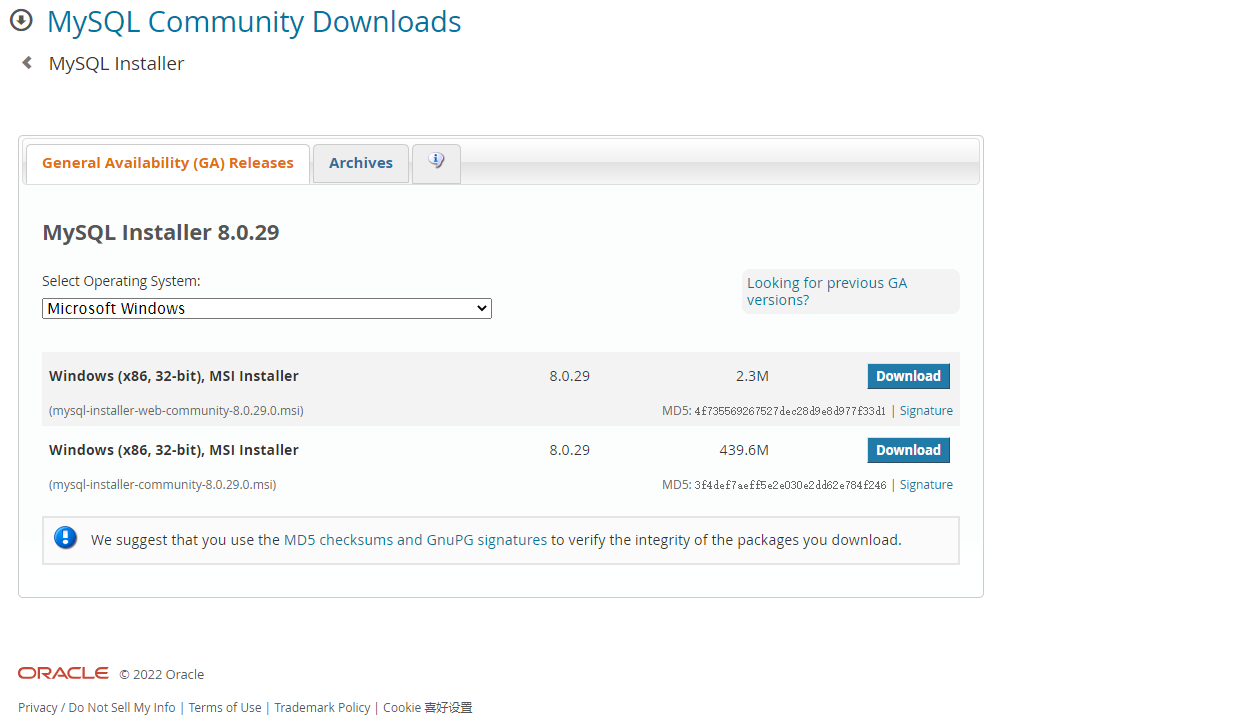The width and height of the screenshot is (1256, 728).
Task: Open Signature link for mysql-installer-community-8.0.29.0.msi
Action: [926, 485]
